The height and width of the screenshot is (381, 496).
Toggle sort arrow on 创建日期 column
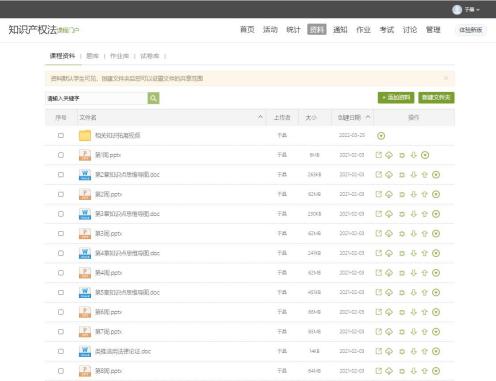(368, 117)
